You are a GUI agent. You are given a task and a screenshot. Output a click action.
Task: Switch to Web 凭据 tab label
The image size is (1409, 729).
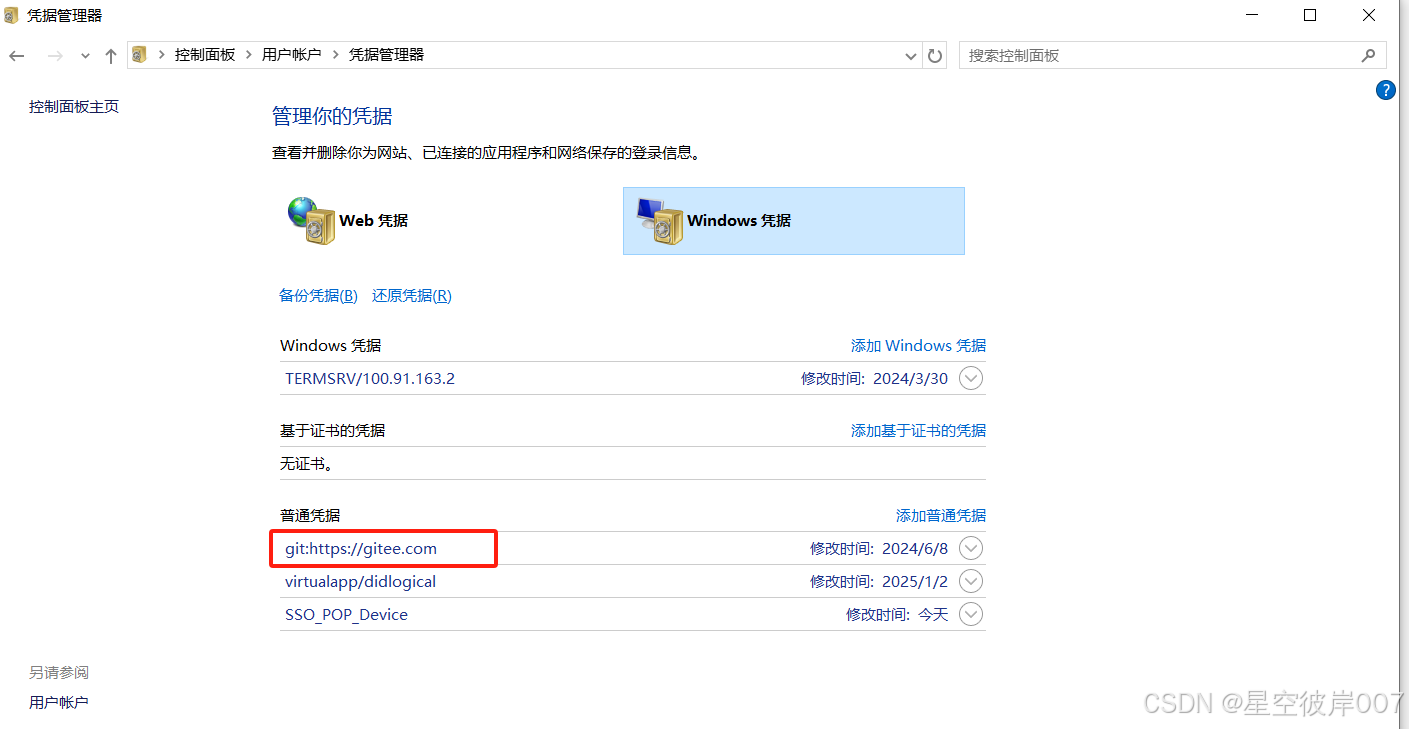[x=374, y=221]
